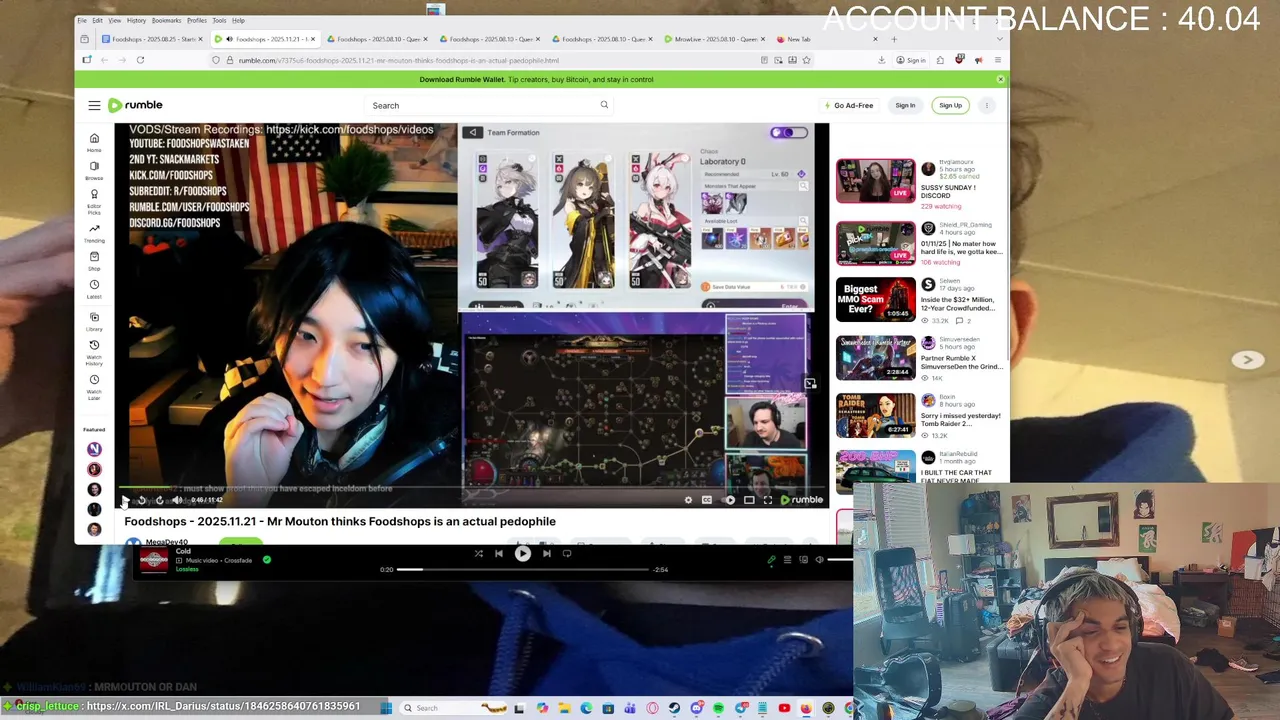Toggle shuffle in the music player
The image size is (1280, 720).
click(x=478, y=553)
